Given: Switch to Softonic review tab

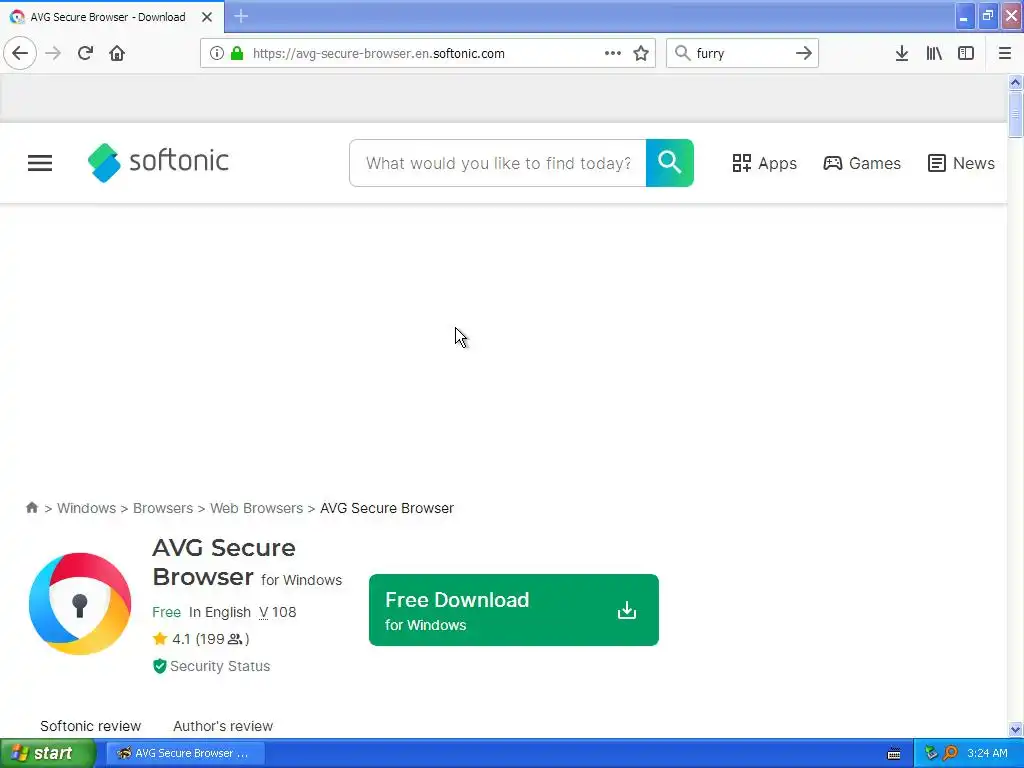Looking at the screenshot, I should tap(90, 726).
